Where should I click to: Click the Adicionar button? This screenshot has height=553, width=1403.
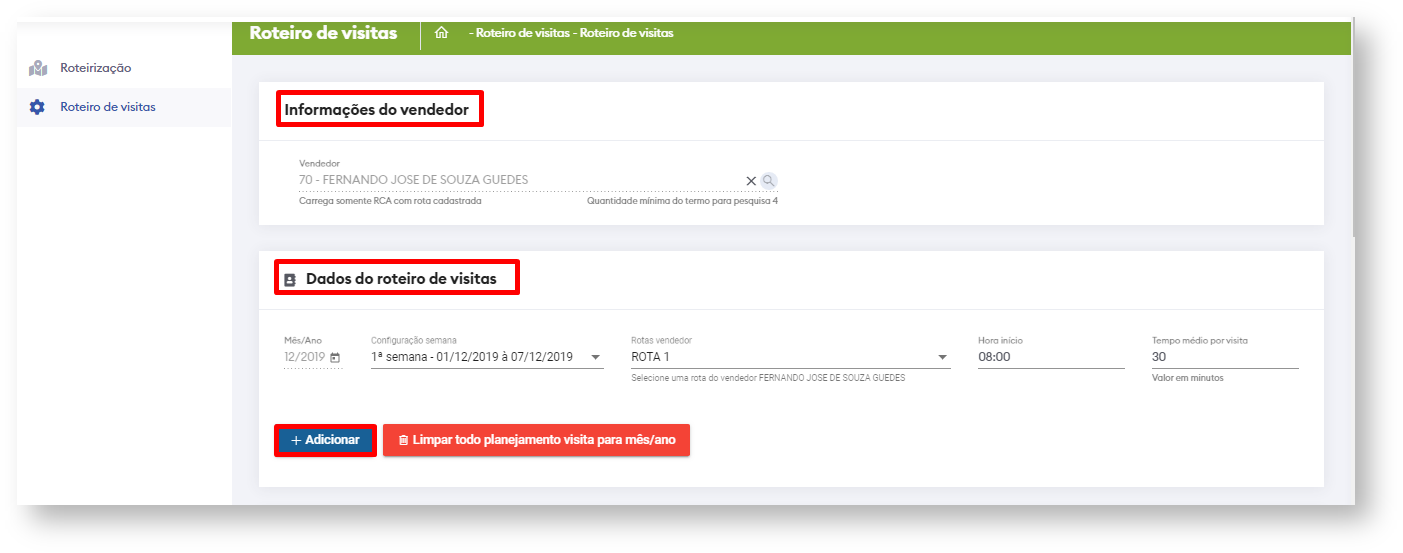point(325,440)
